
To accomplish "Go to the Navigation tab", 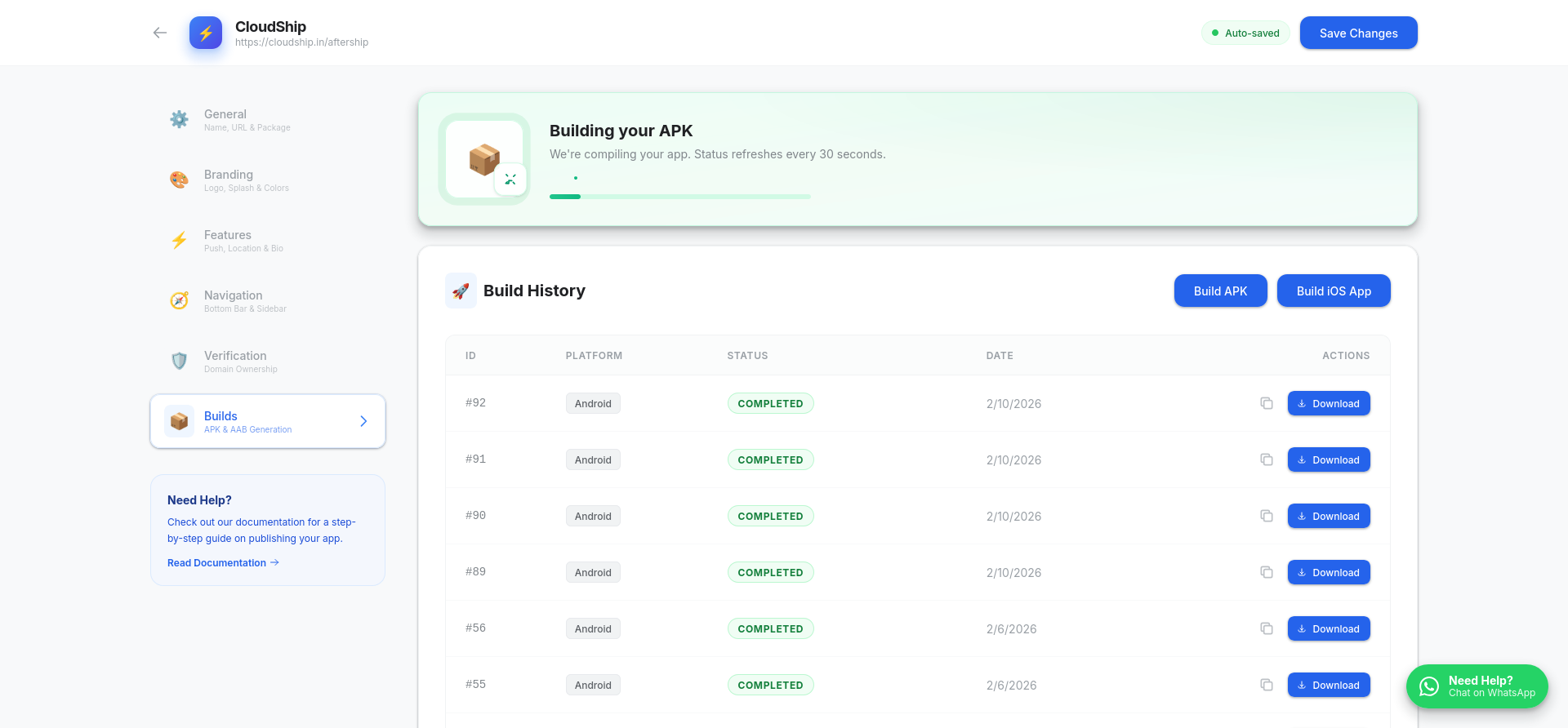I will tap(268, 300).
